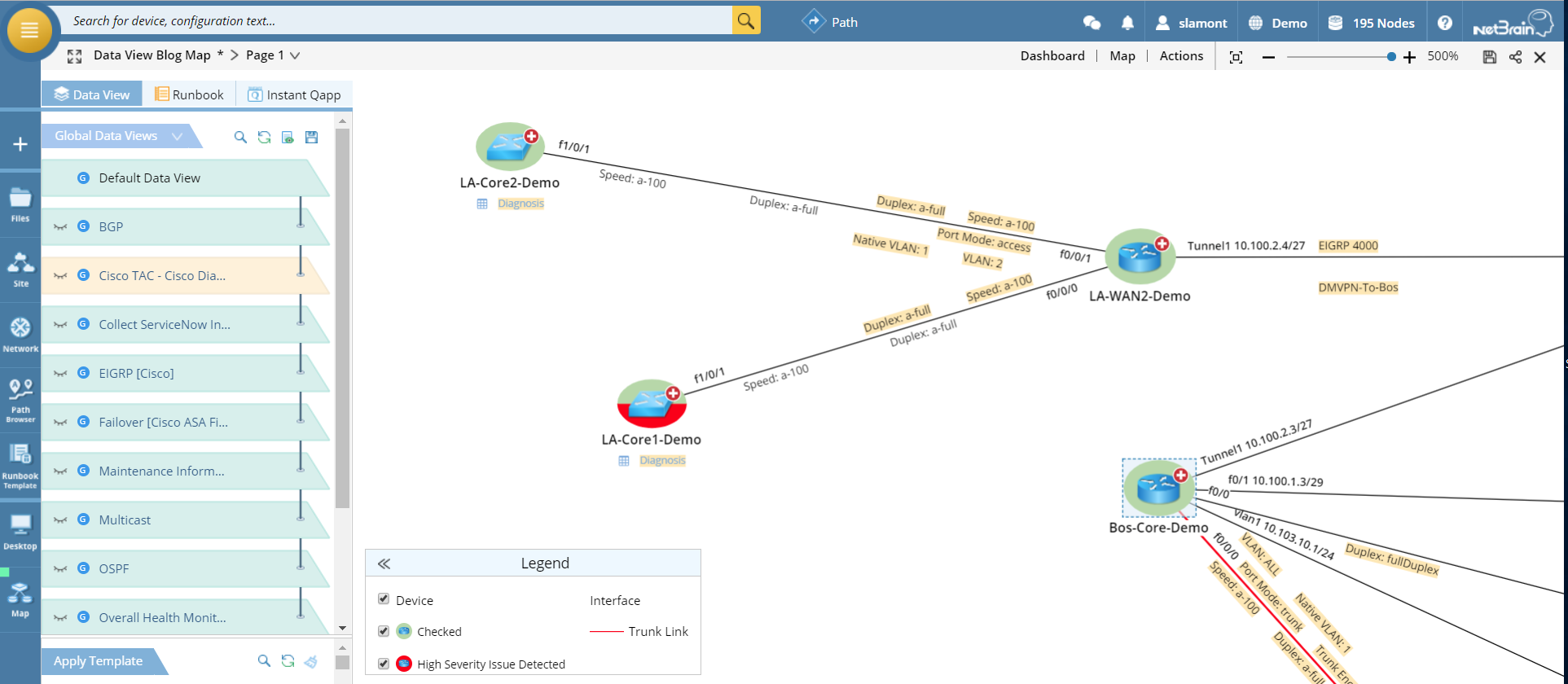
Task: Open the chat messages icon
Action: click(x=1091, y=23)
